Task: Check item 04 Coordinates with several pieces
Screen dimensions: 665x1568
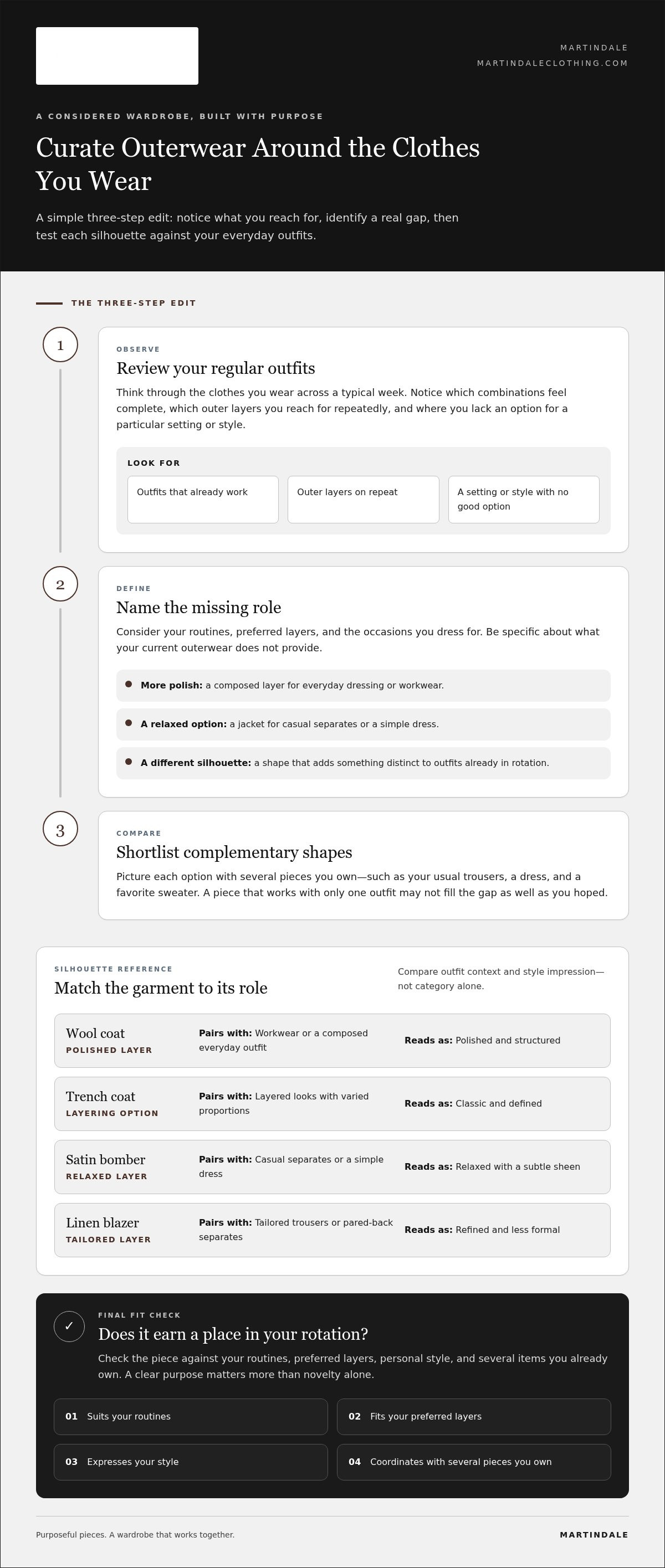Action: click(474, 1462)
